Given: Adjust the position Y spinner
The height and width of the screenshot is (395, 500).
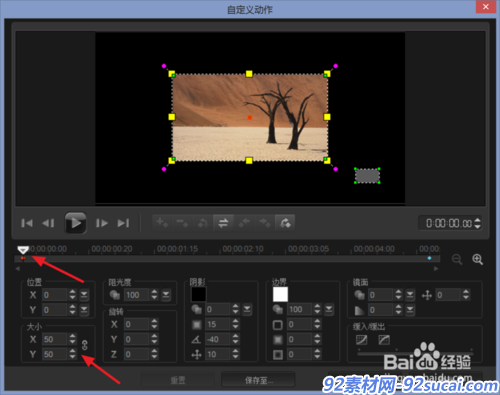Looking at the screenshot, I should coord(73,310).
